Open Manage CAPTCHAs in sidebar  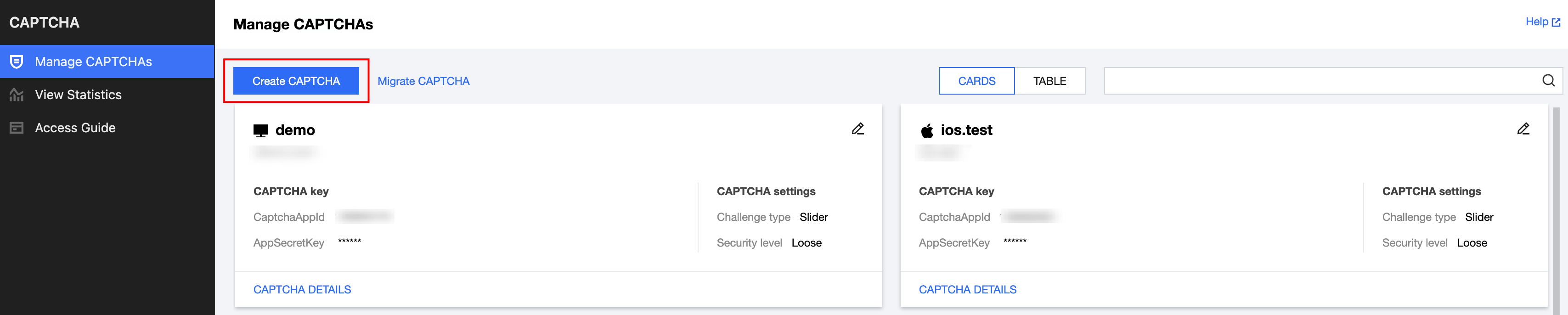93,62
